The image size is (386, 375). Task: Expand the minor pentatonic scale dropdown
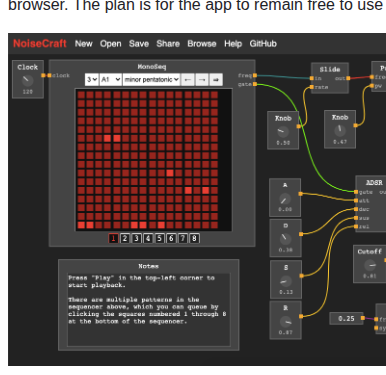point(151,80)
